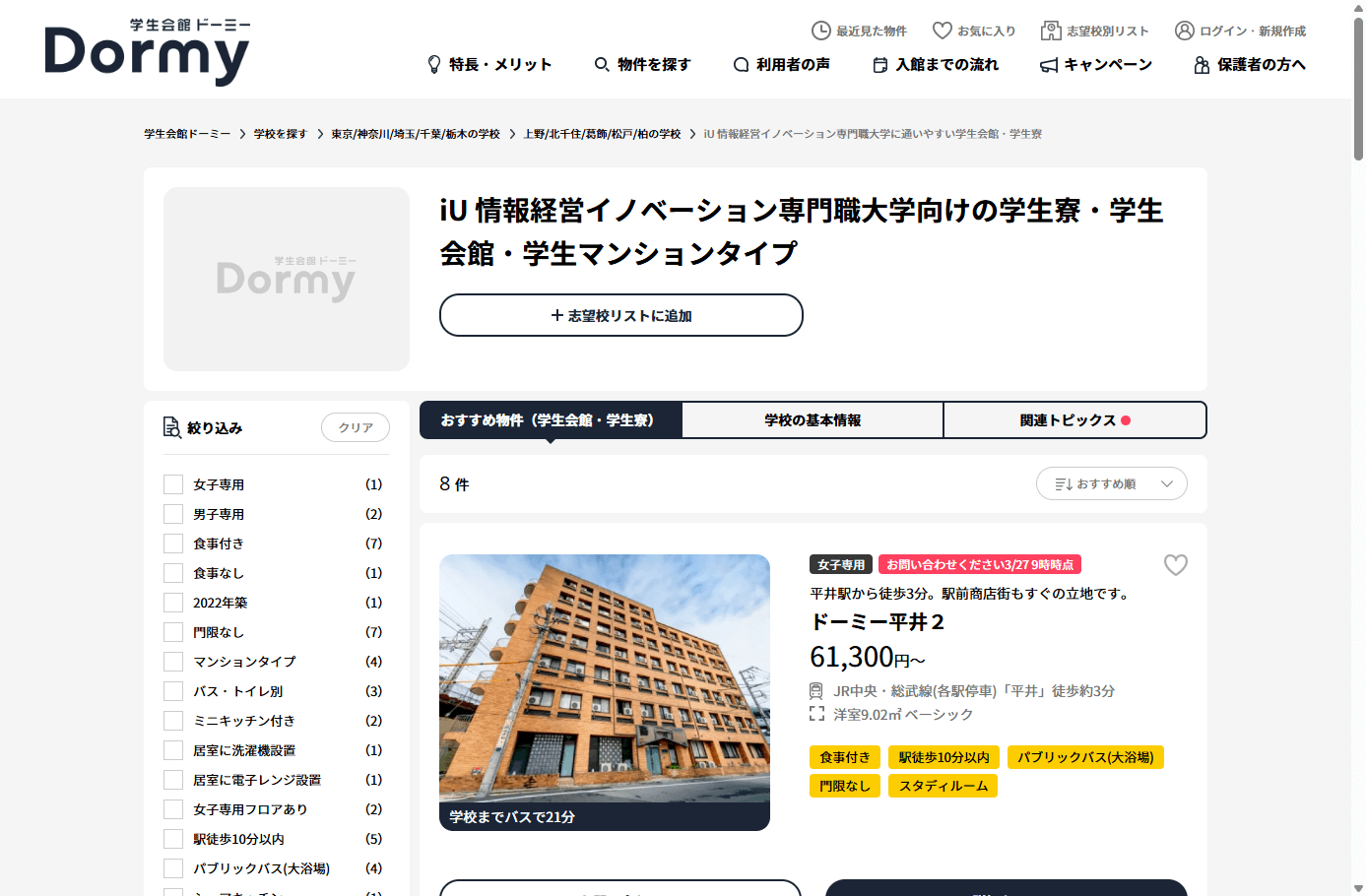1366x896 pixels.
Task: Tick the マンションタイプ filter checkbox
Action: tap(173, 662)
